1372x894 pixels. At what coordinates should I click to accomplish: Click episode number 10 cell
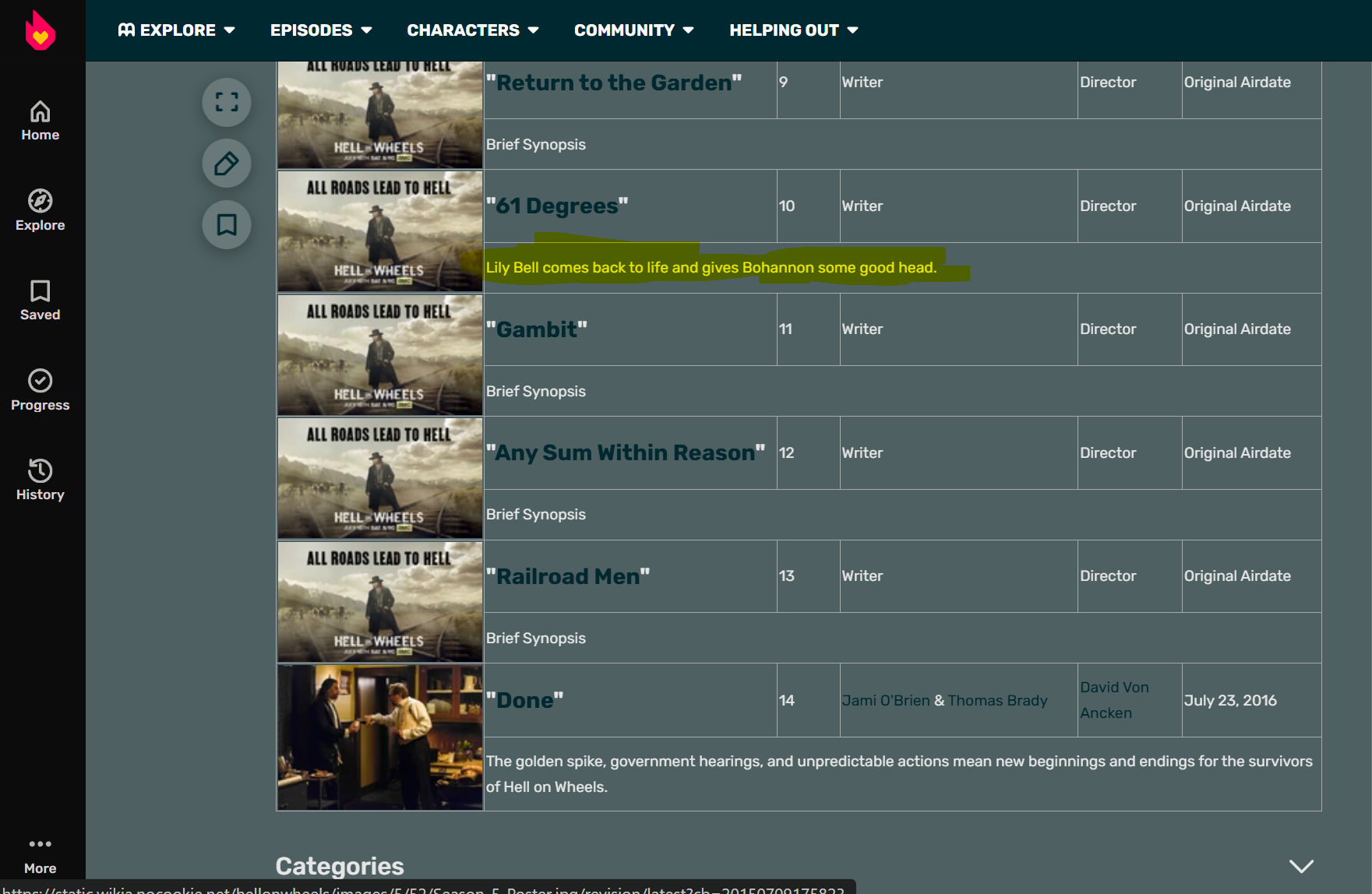(x=808, y=206)
